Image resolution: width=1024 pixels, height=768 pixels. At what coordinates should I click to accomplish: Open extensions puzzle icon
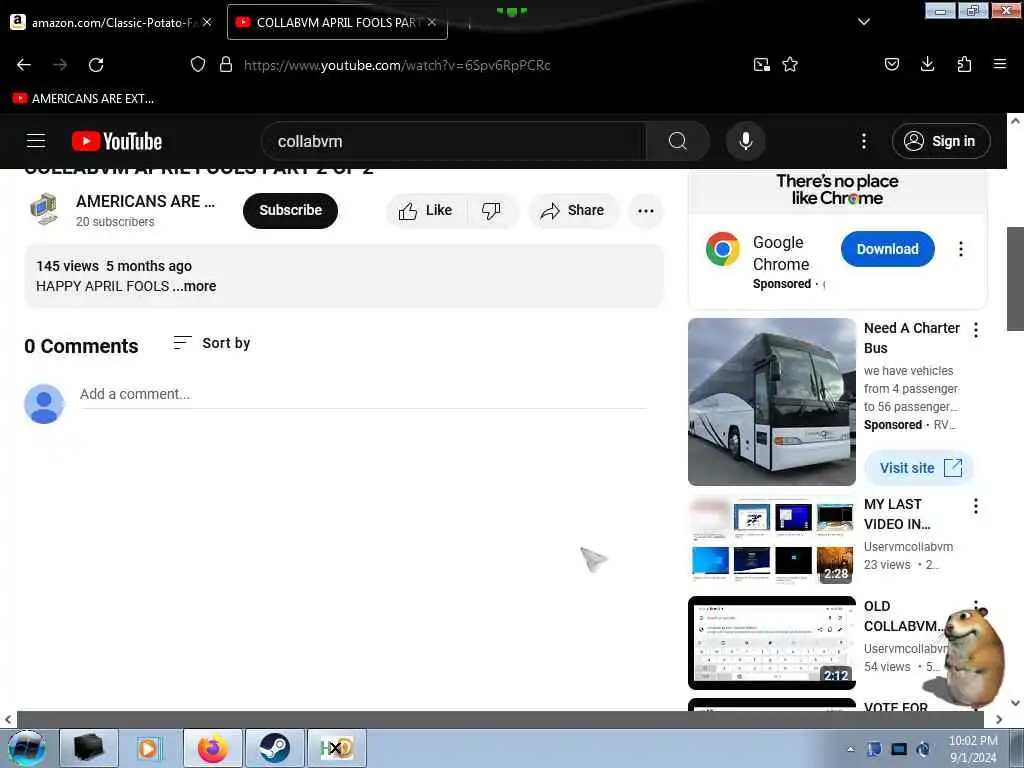[964, 64]
